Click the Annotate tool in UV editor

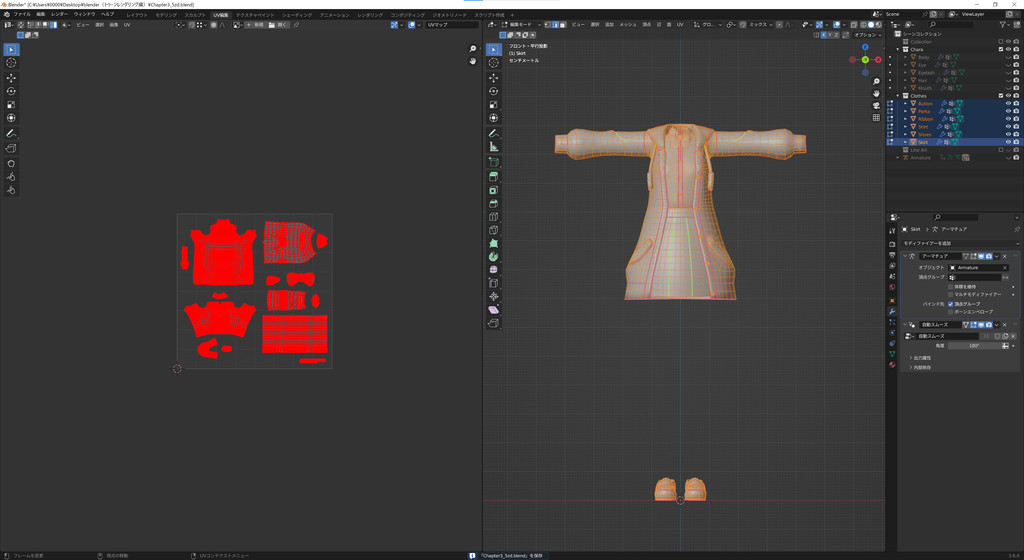coord(11,133)
